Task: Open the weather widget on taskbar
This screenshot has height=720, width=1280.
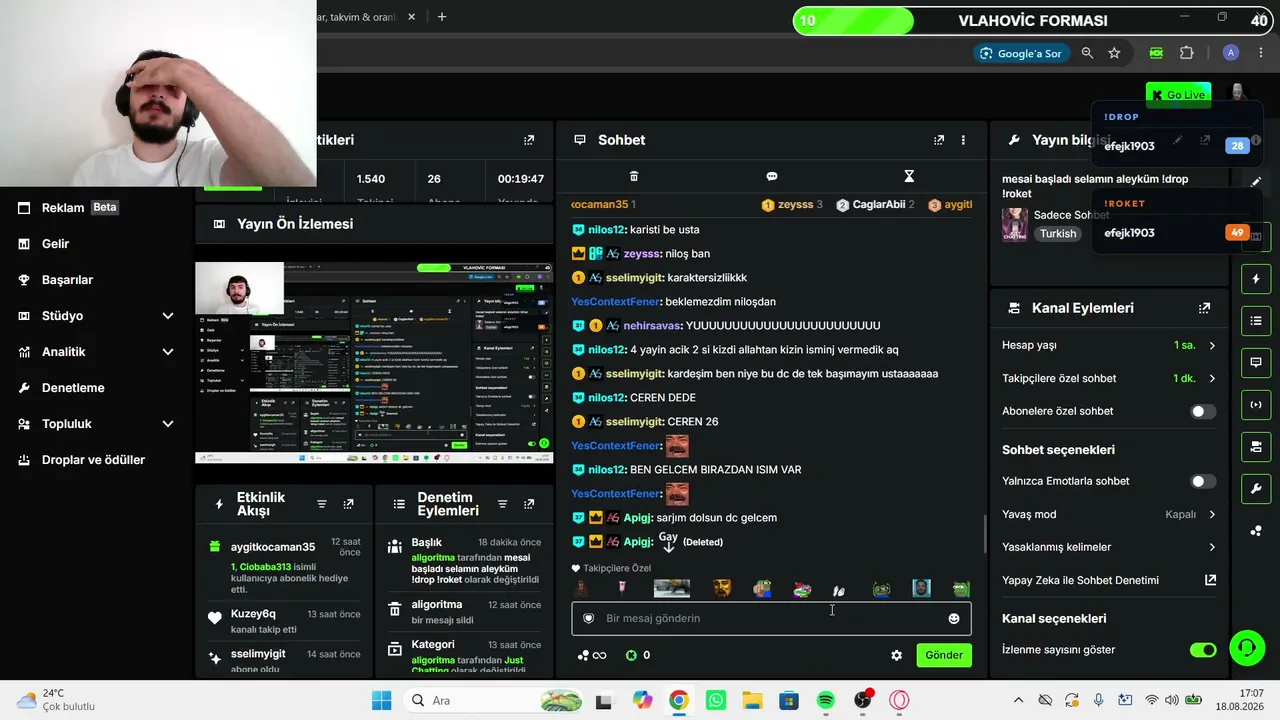Action: [56, 700]
